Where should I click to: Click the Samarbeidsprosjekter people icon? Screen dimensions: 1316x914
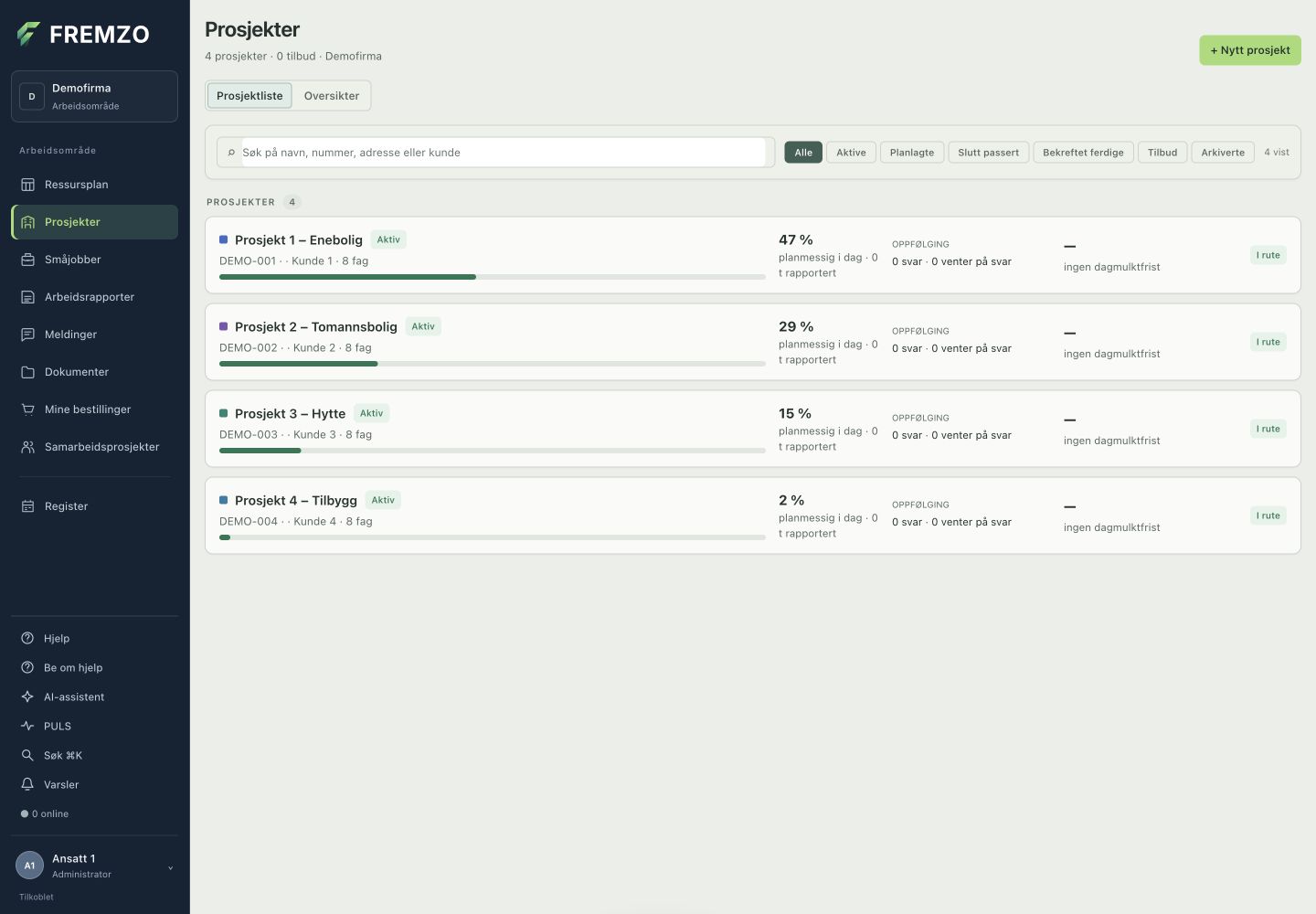point(27,447)
